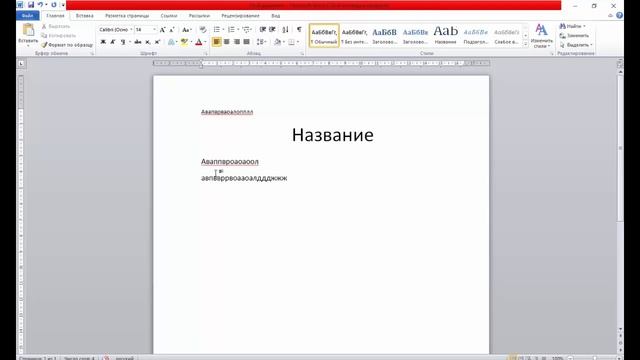Apply the yellow text highlight color

(184, 42)
